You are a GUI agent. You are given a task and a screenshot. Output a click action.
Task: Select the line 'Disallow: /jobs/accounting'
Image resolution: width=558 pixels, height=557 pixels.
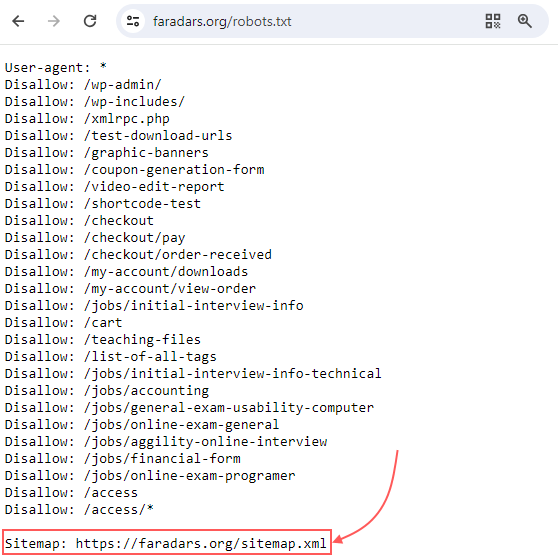click(x=107, y=391)
